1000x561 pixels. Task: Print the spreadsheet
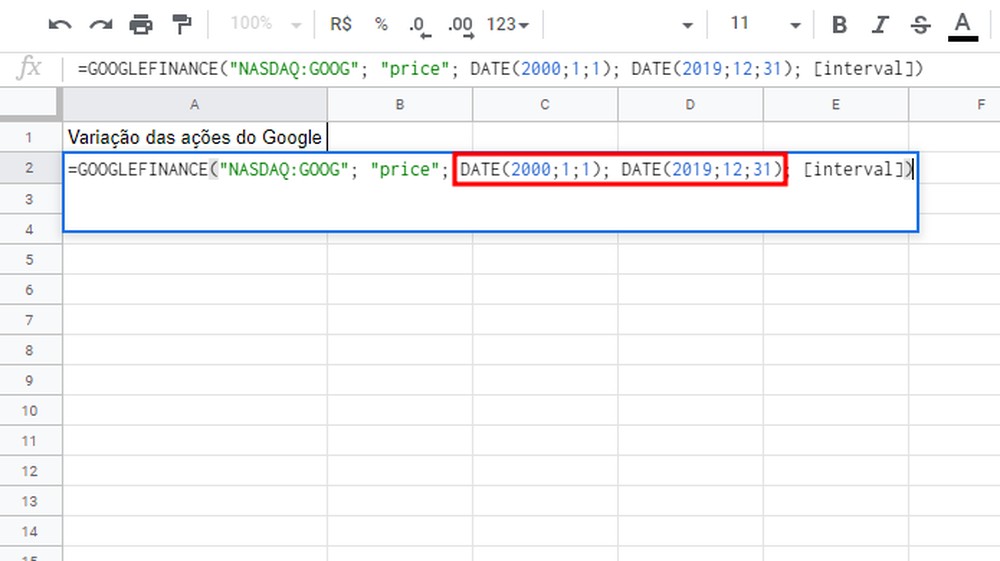pyautogui.click(x=141, y=25)
